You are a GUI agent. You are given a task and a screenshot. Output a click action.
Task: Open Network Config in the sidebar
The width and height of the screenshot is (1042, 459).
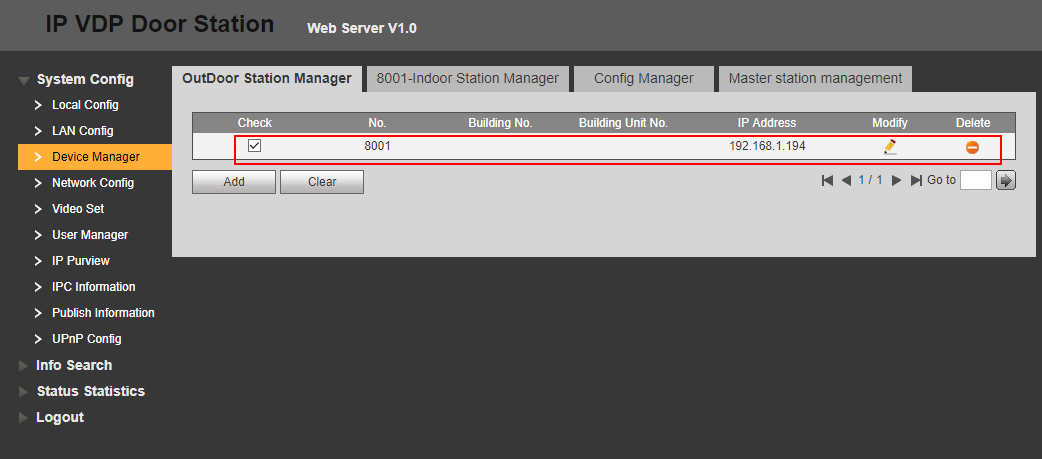pos(92,183)
